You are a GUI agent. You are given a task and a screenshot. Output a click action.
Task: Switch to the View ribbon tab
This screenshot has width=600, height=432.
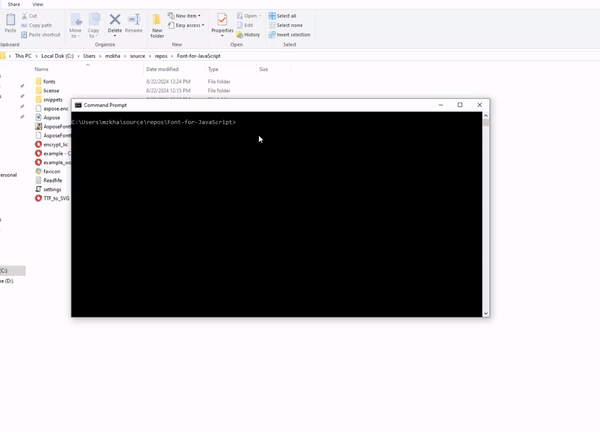(38, 4)
